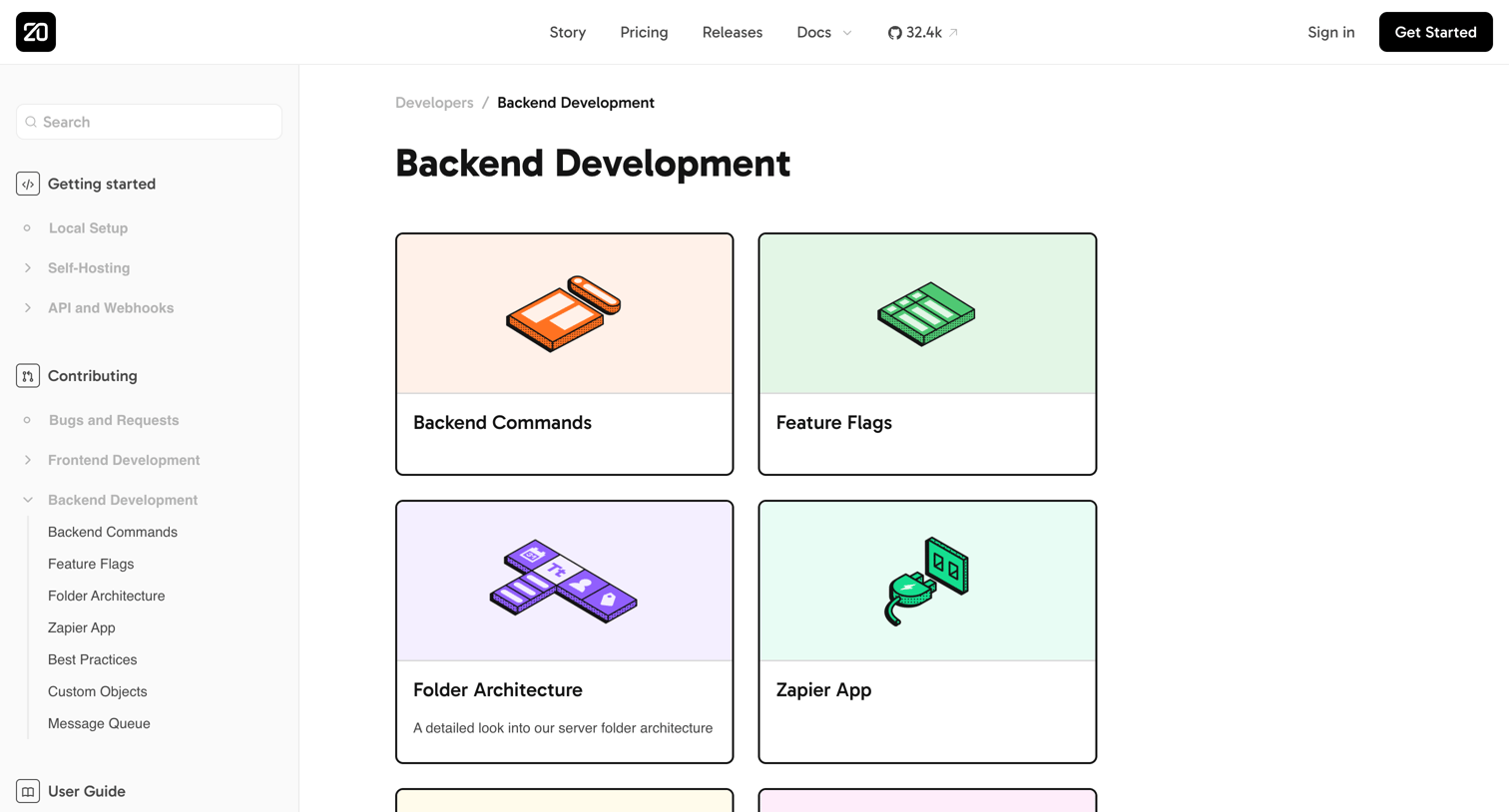Select Best Practices sidebar link

(x=93, y=659)
